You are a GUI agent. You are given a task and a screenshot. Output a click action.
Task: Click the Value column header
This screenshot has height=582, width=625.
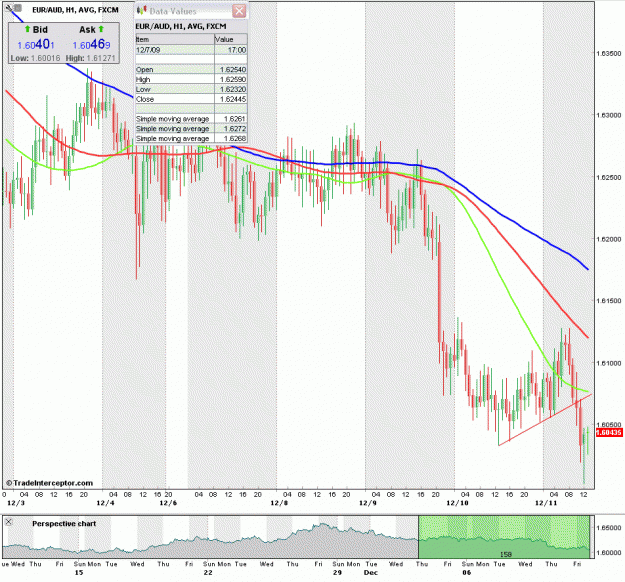pyautogui.click(x=231, y=39)
